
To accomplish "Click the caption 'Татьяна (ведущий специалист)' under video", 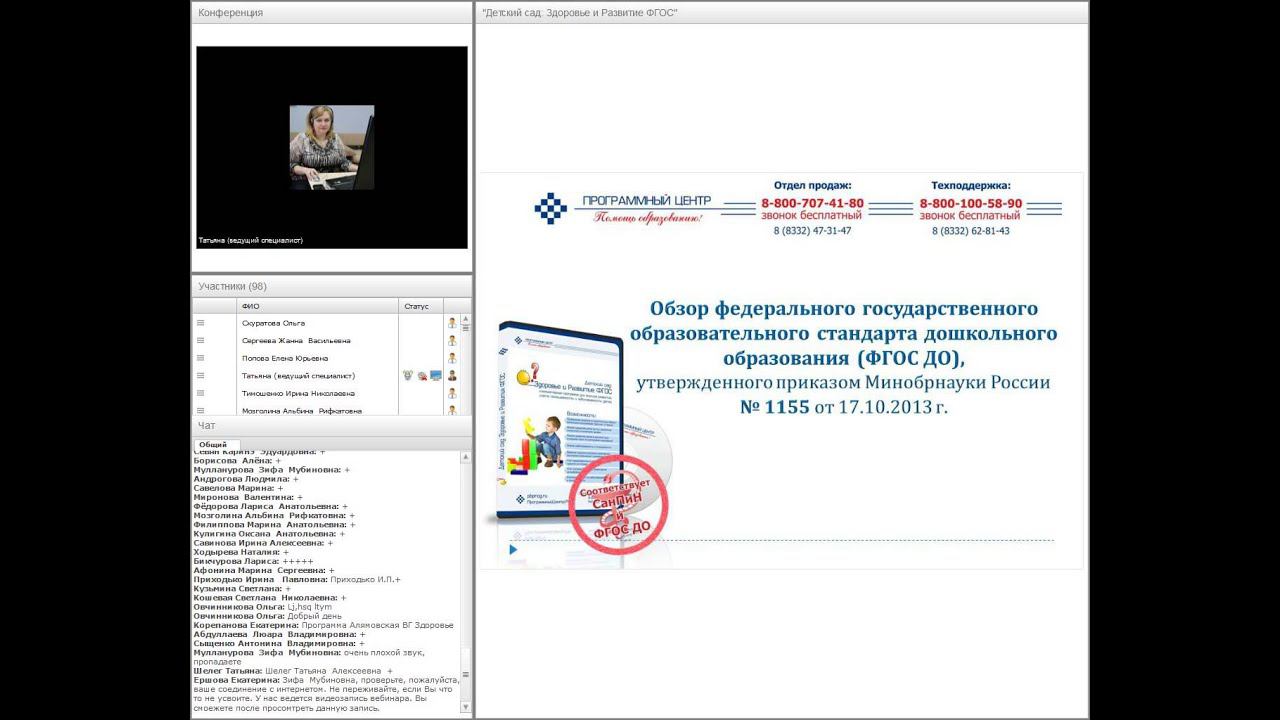I will click(251, 241).
